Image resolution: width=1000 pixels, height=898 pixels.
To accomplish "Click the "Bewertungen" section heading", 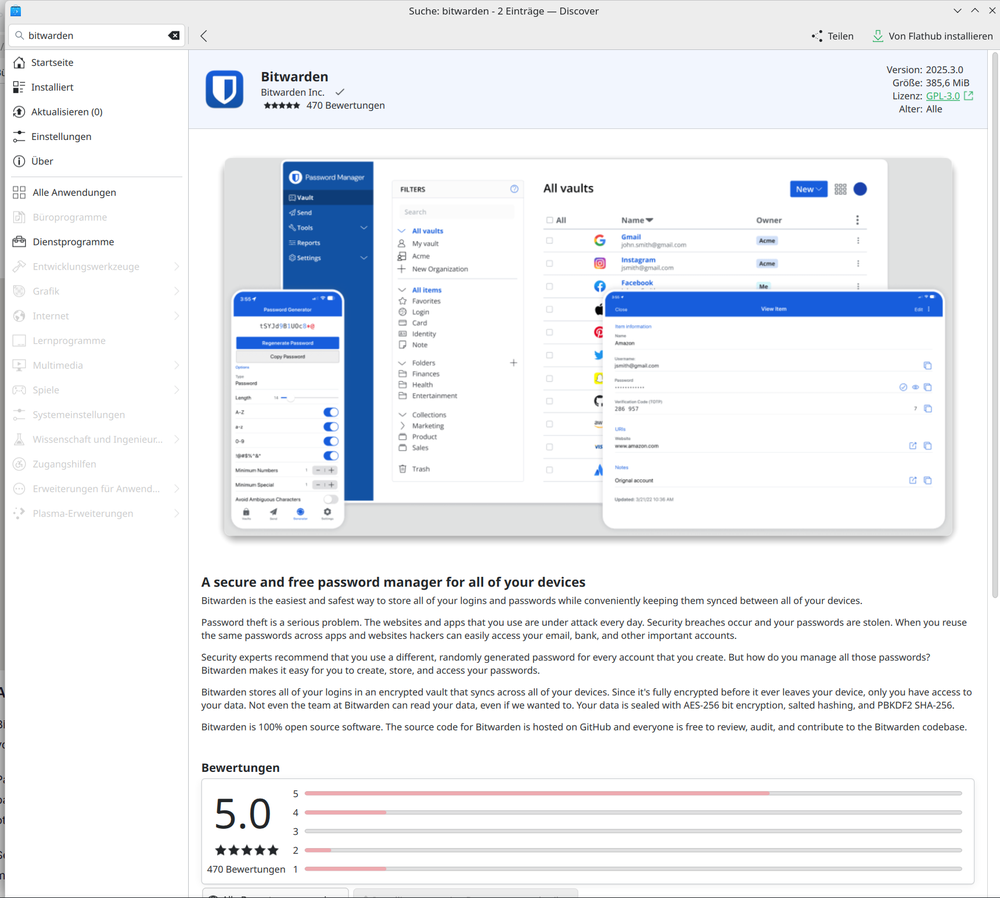I will coord(240,768).
